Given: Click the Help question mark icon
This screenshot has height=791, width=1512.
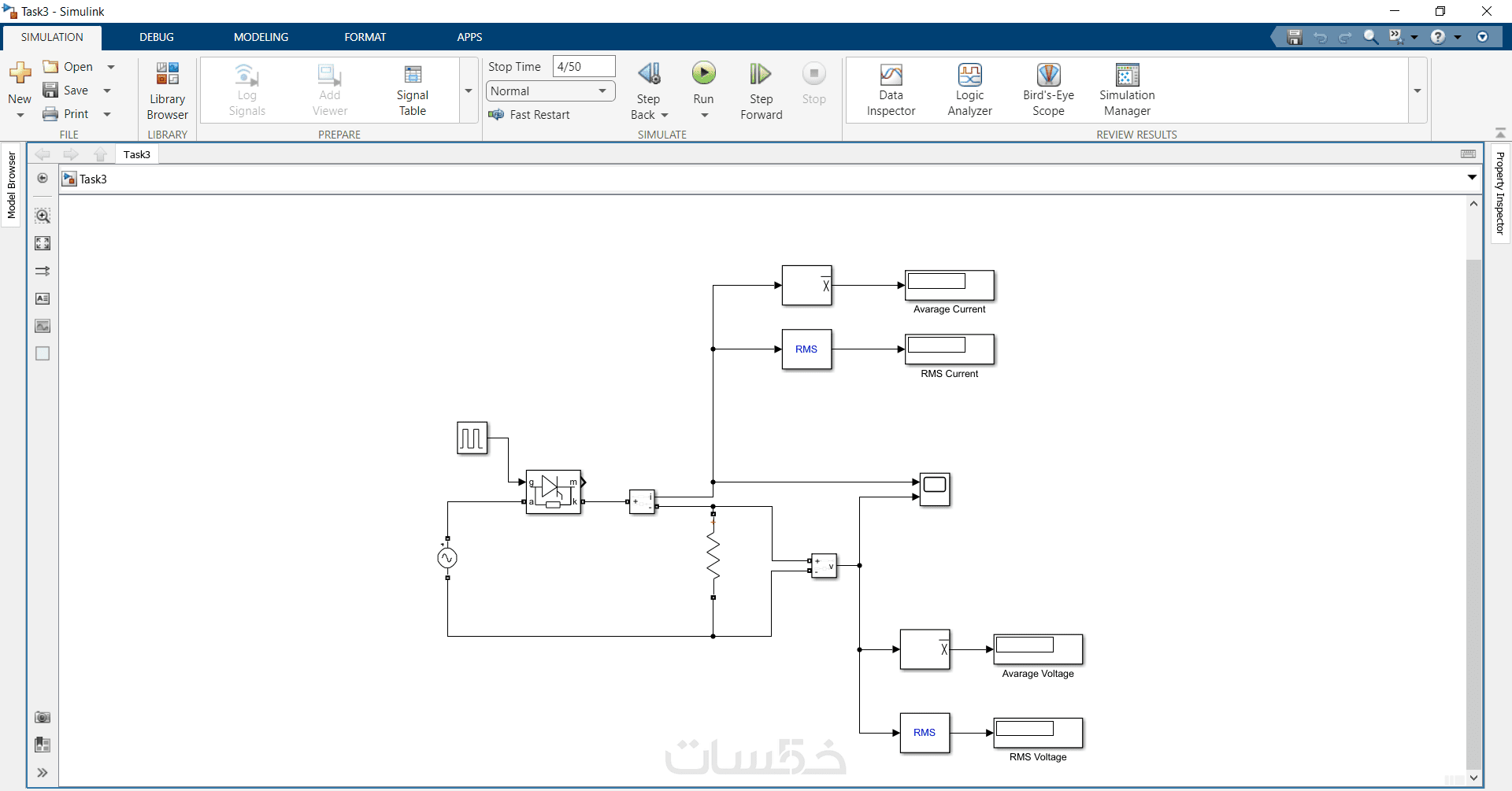Looking at the screenshot, I should point(1438,37).
